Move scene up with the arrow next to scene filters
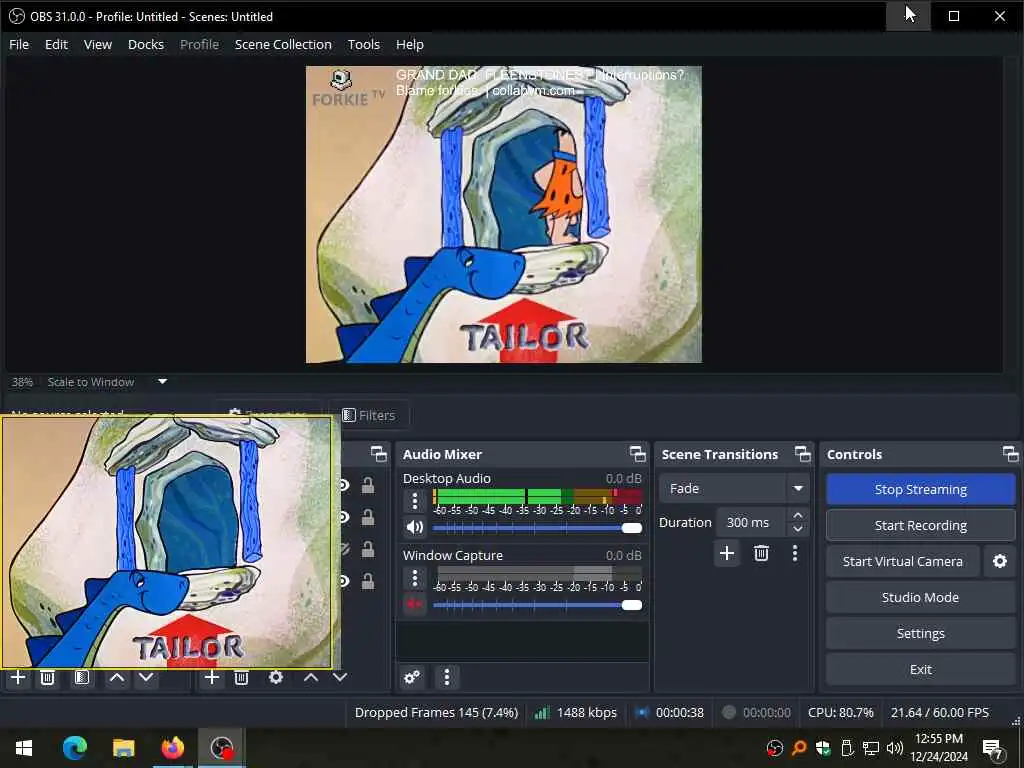This screenshot has width=1024, height=768. 117,677
